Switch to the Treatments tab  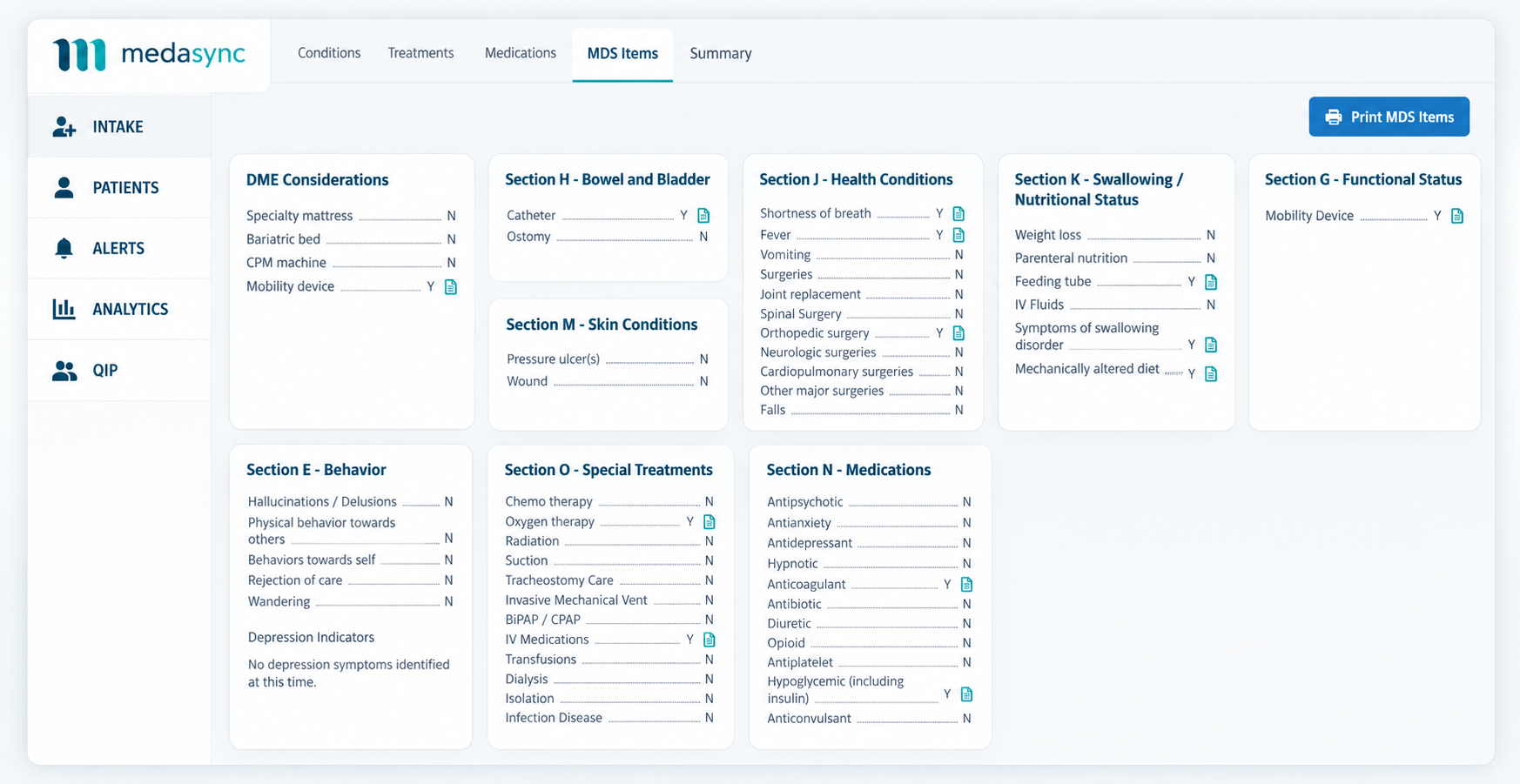pyautogui.click(x=420, y=53)
